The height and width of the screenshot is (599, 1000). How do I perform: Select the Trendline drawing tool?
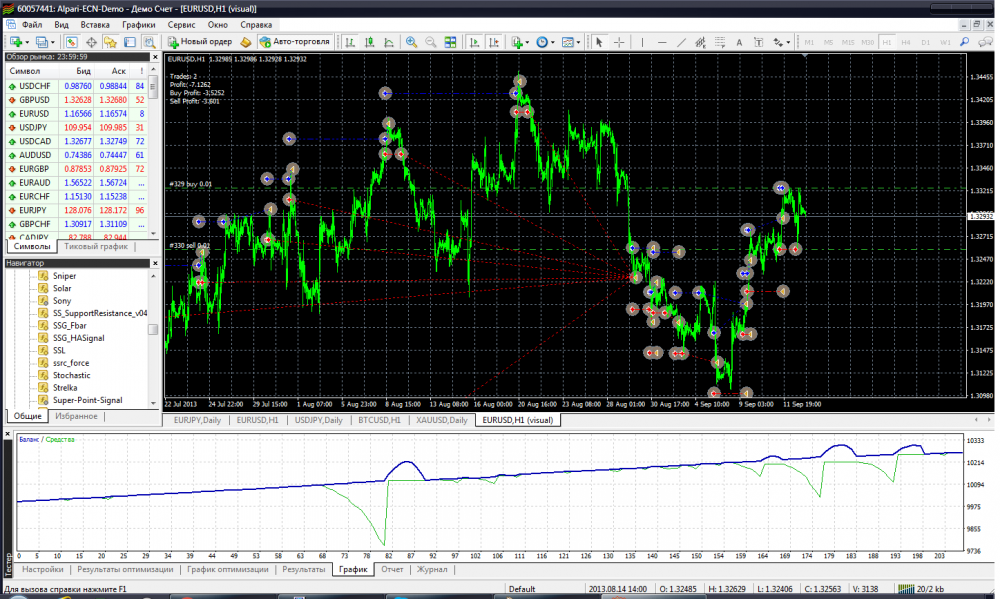[x=681, y=42]
